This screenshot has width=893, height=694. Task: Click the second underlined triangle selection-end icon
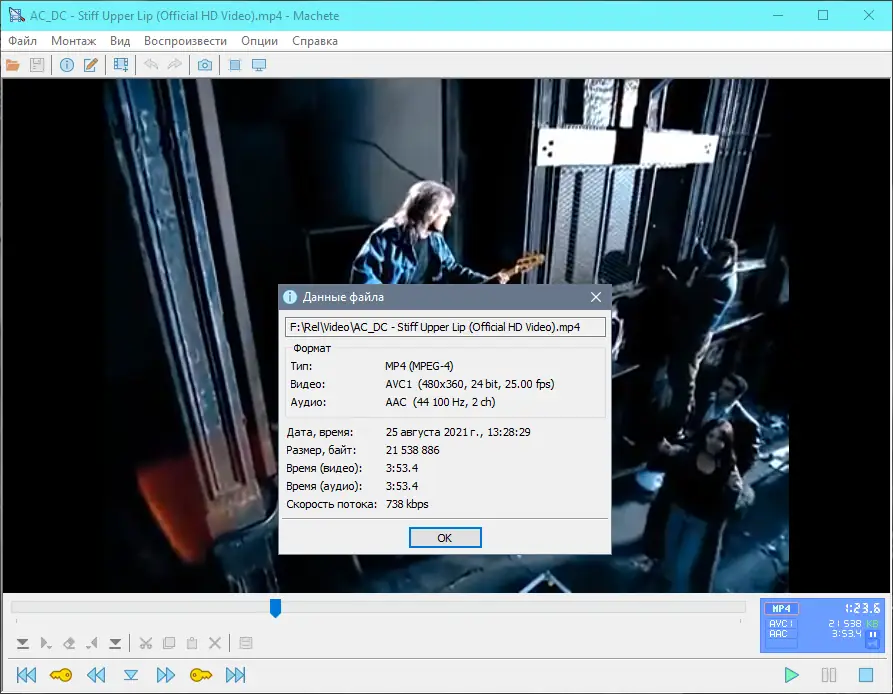115,643
